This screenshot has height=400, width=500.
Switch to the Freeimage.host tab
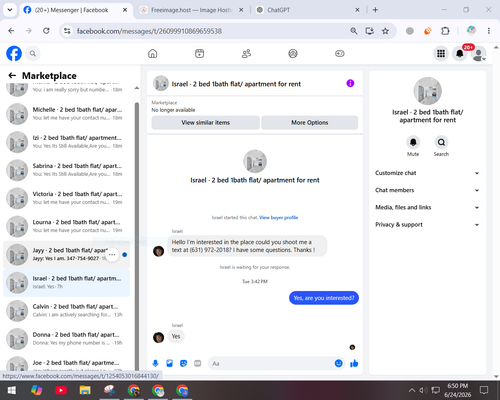tap(191, 10)
